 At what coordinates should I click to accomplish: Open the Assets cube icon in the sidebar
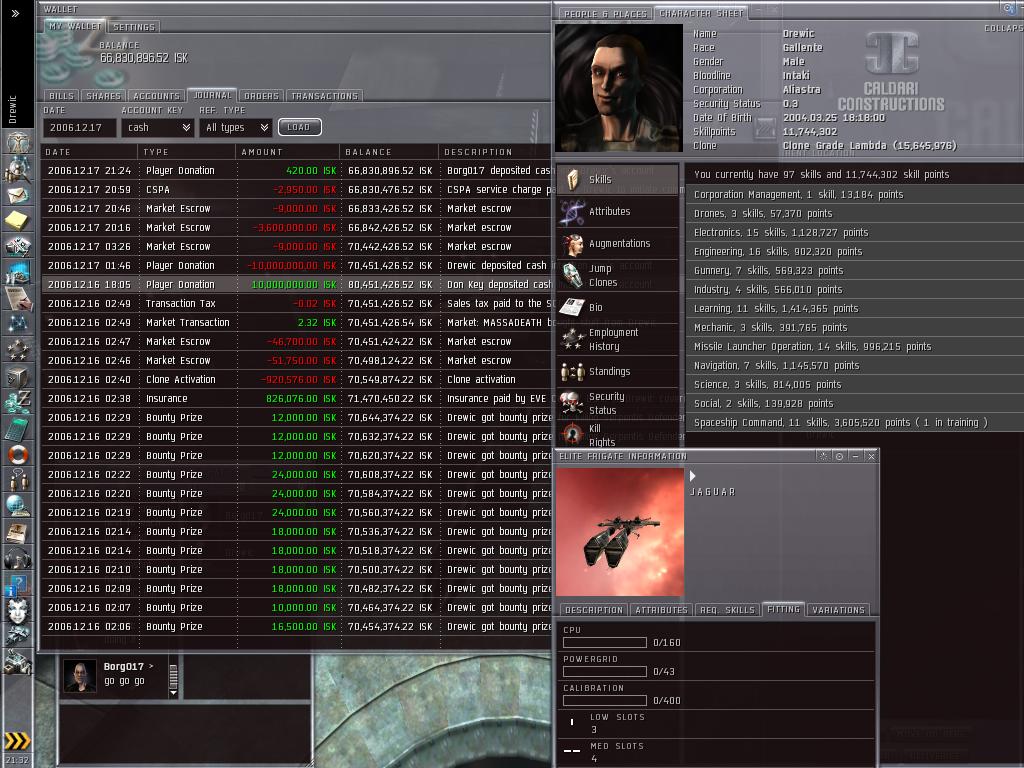[x=18, y=376]
